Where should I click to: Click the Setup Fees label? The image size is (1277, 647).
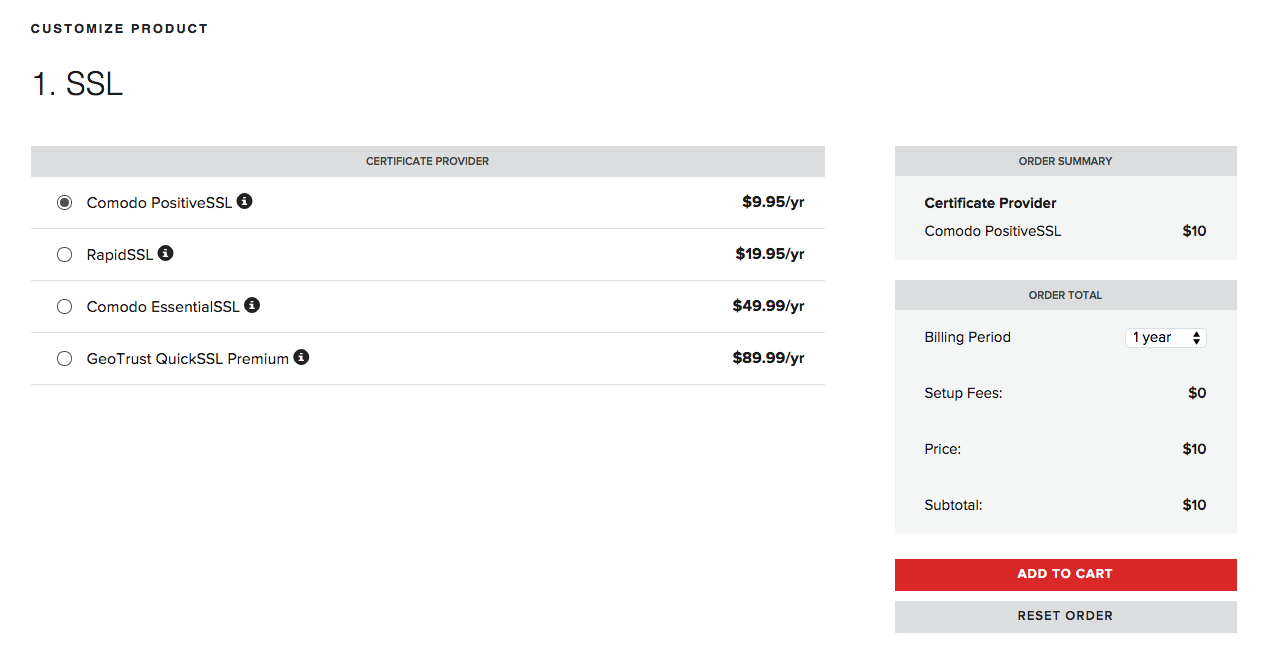point(963,393)
